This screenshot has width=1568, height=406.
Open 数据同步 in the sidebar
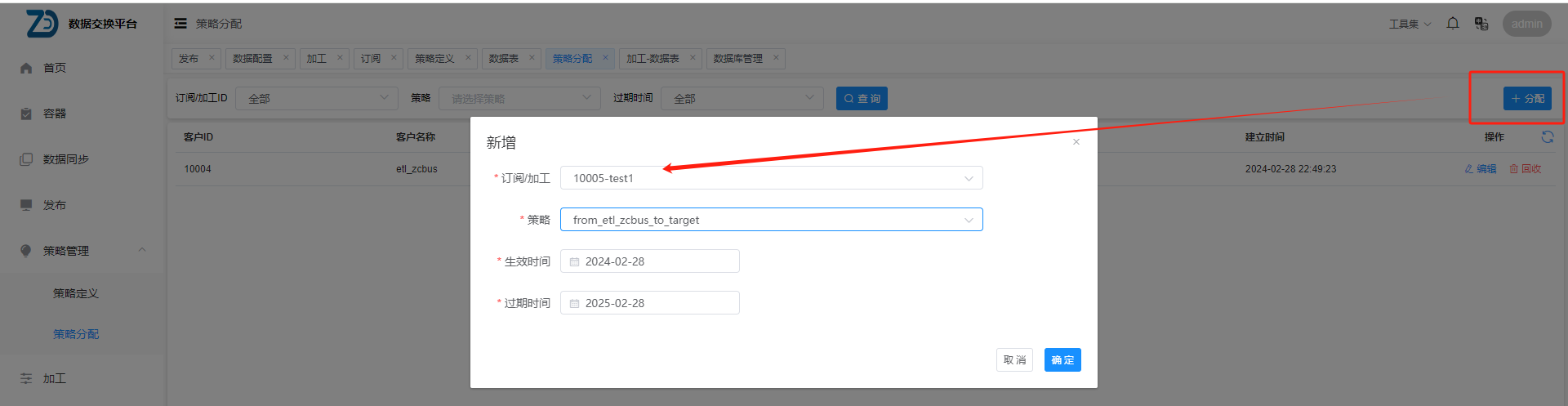pyautogui.click(x=65, y=159)
